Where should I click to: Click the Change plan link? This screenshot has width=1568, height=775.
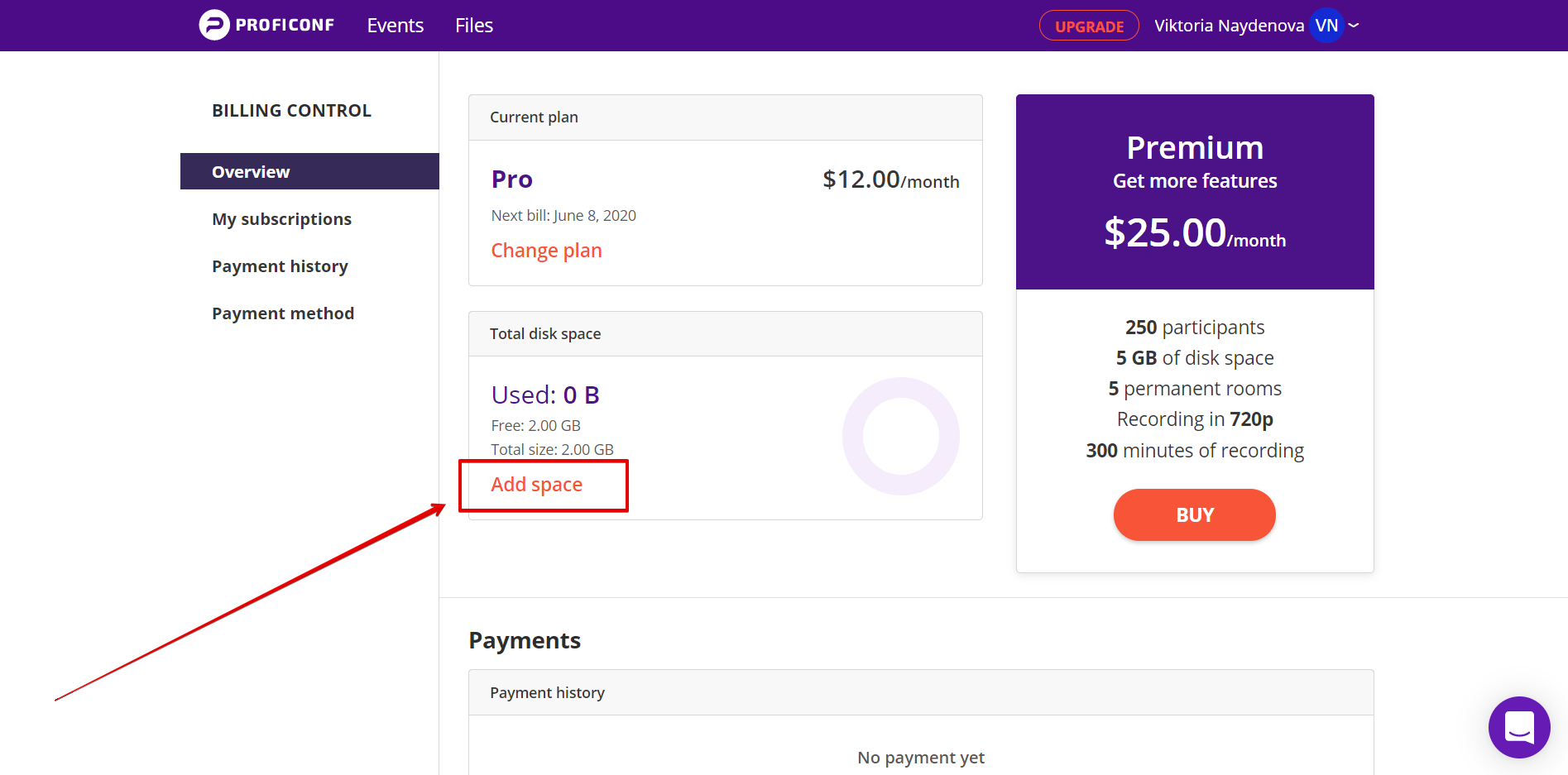(546, 251)
